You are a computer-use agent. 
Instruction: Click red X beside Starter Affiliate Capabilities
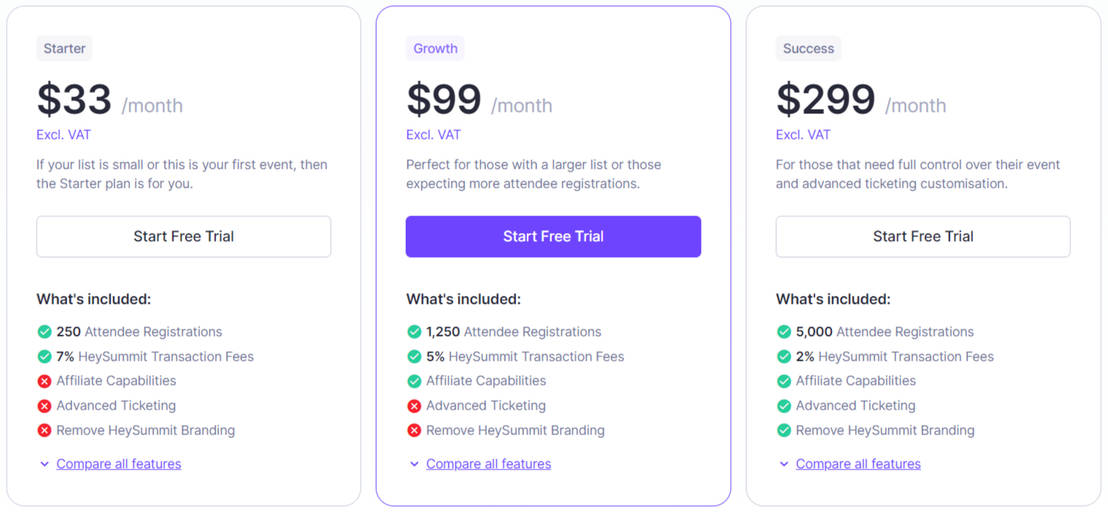coord(44,381)
